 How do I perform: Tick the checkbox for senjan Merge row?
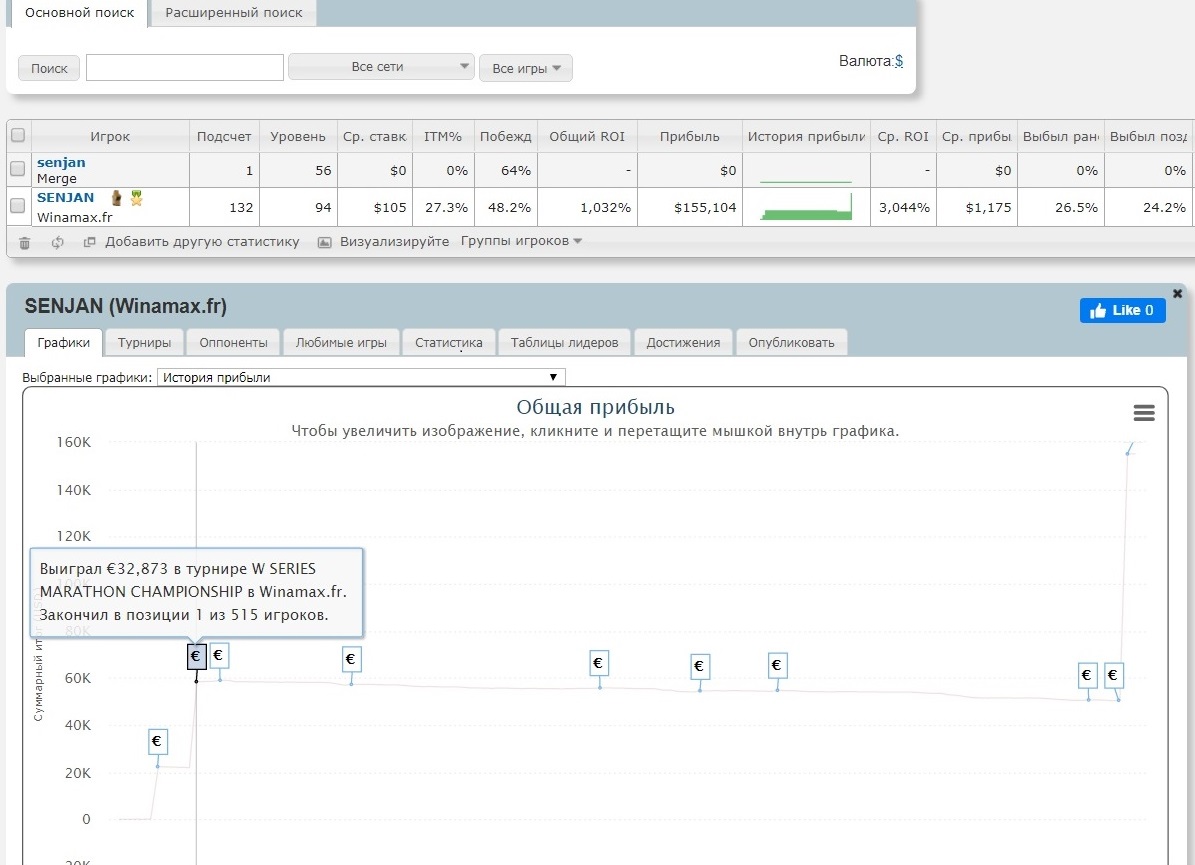[x=17, y=169]
